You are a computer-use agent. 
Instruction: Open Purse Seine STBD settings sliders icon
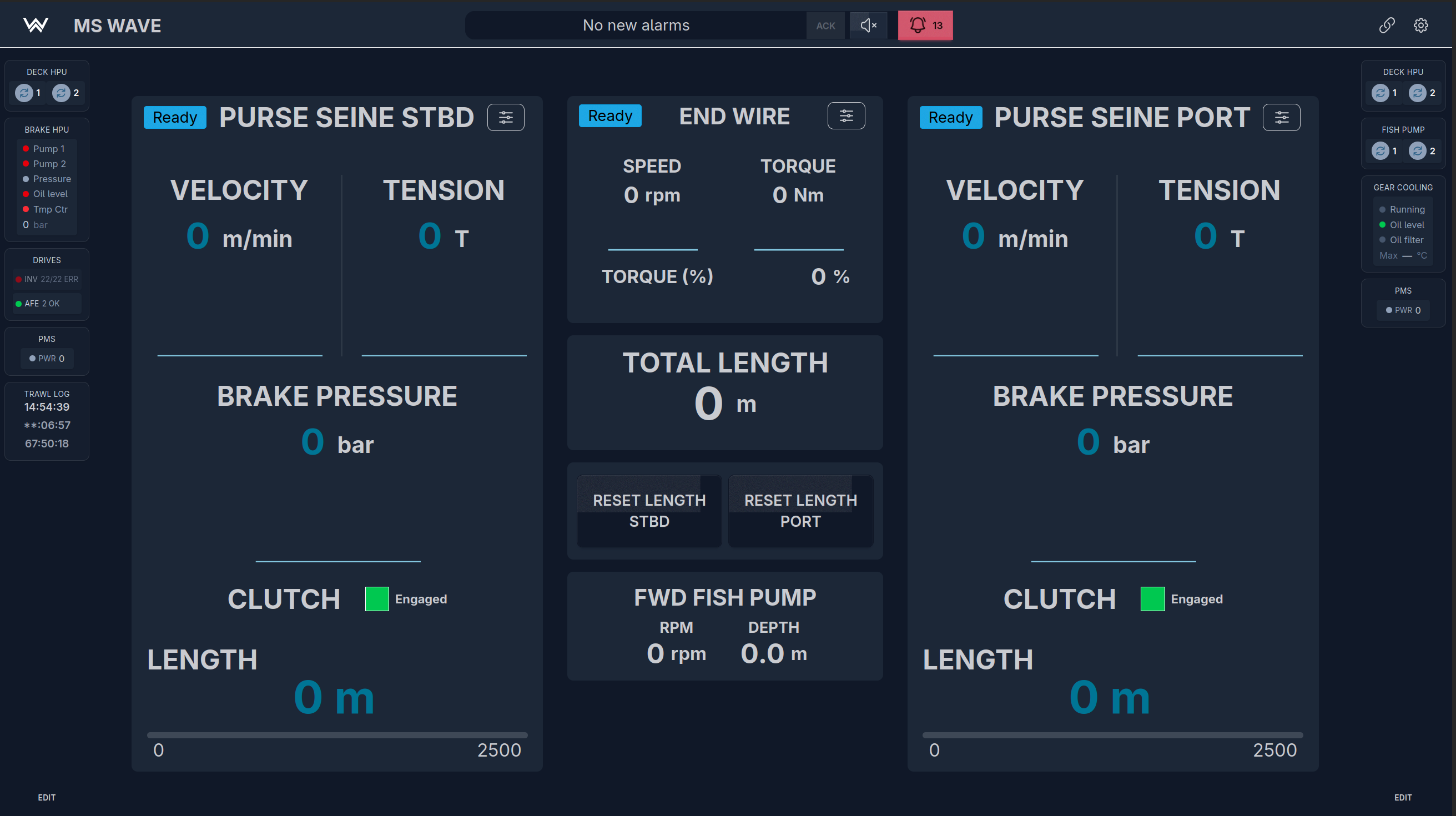(506, 118)
